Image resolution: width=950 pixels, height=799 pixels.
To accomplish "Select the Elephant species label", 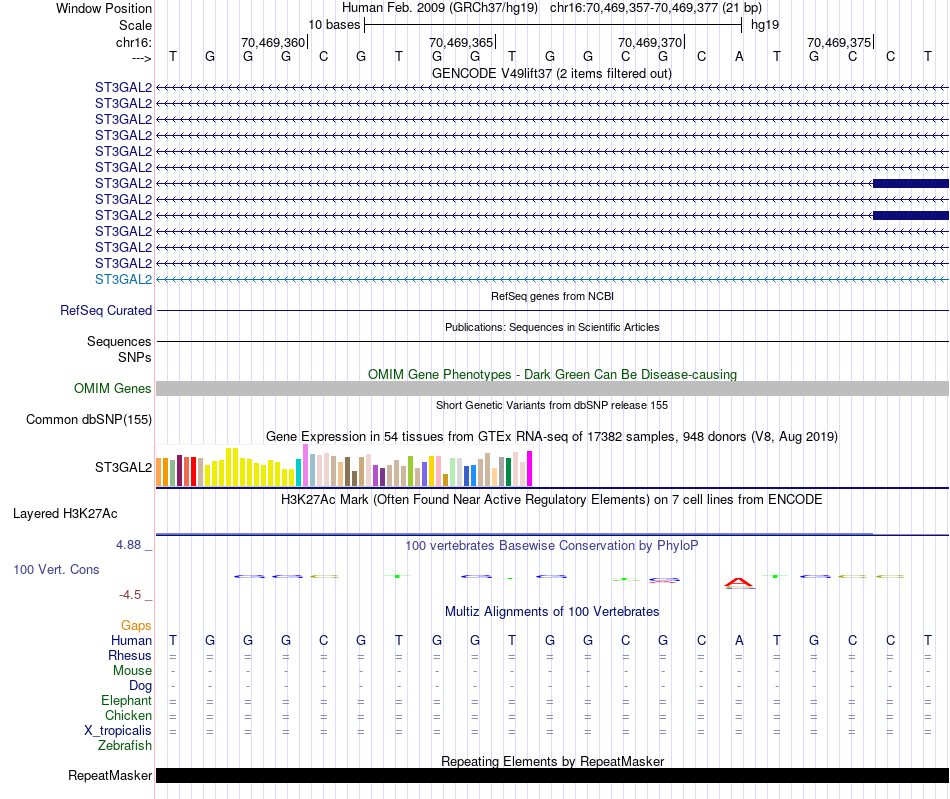I will [126, 700].
